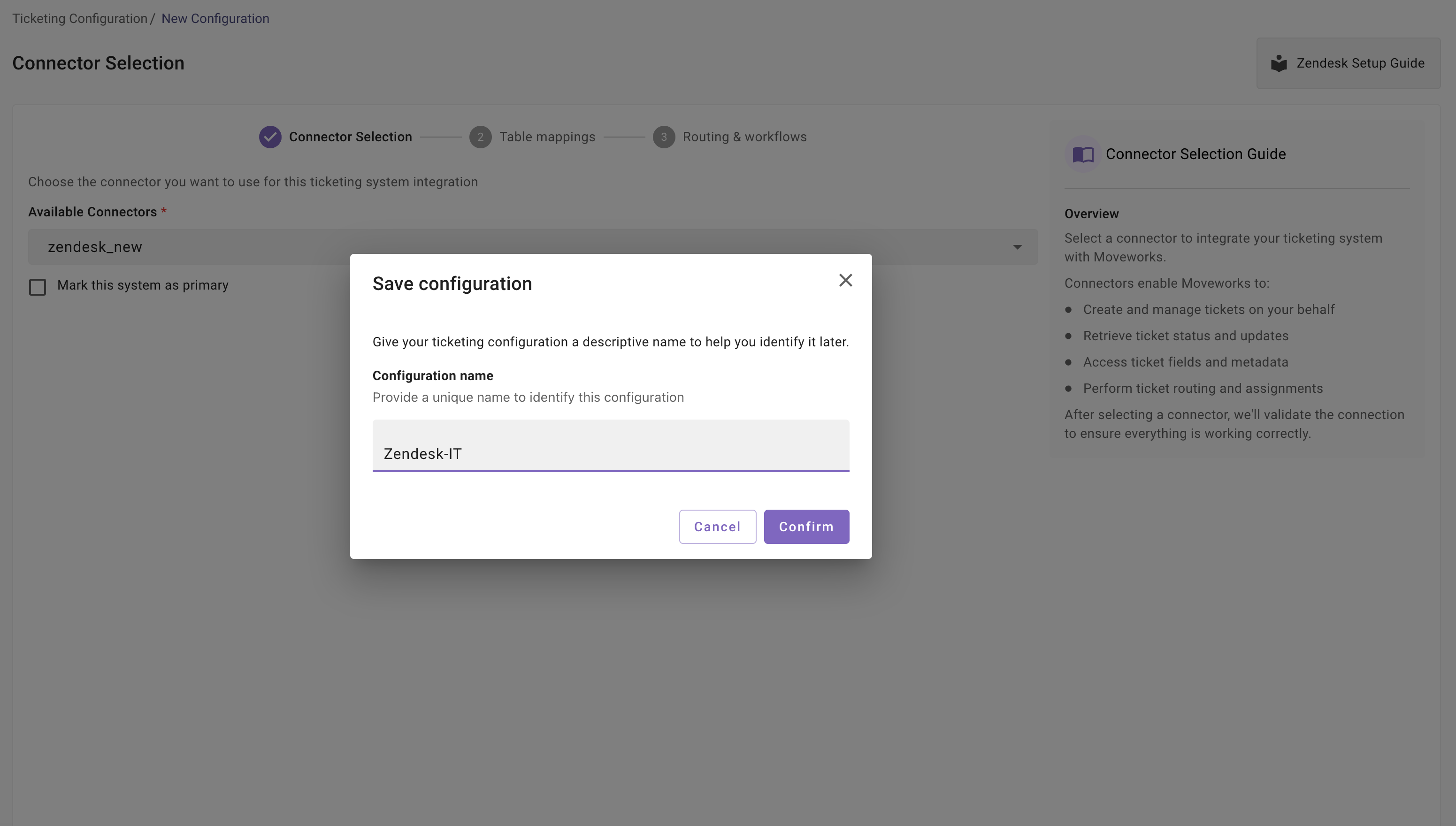Expand Available Connectors dropdown arrow

pyautogui.click(x=1017, y=247)
